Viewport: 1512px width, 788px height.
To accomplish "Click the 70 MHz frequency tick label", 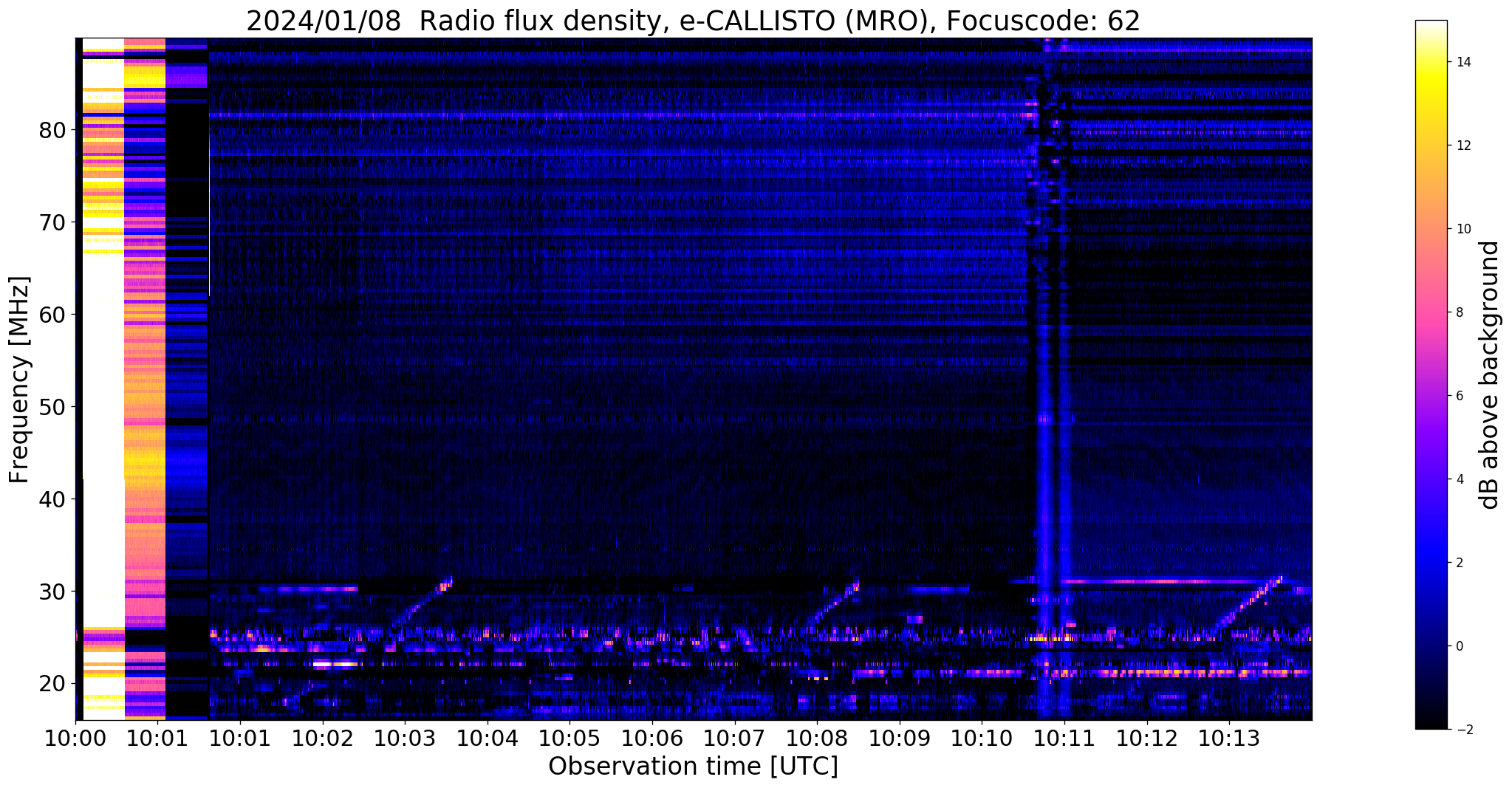I will pyautogui.click(x=52, y=222).
